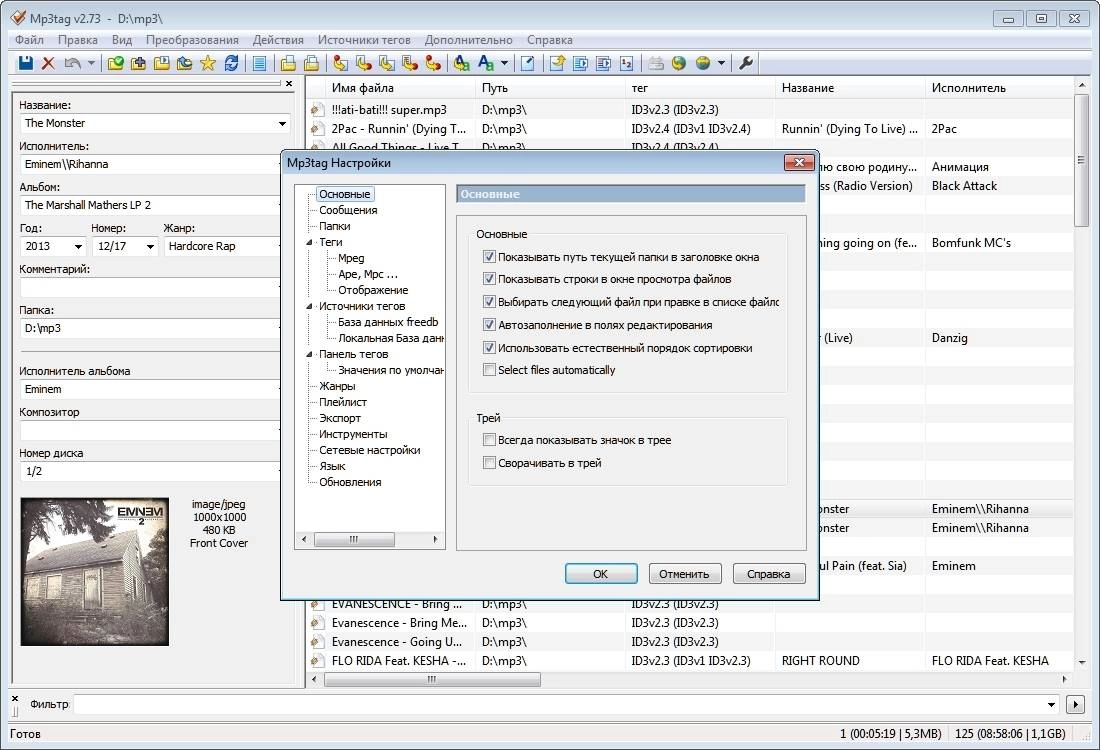Open the Название field dropdown arrow
The height and width of the screenshot is (750, 1100).
coord(282,123)
